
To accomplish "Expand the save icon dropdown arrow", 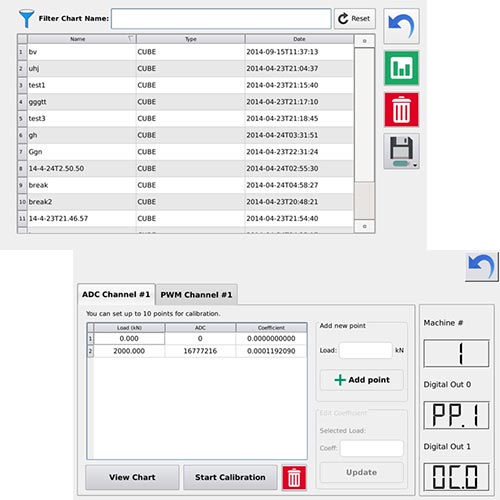I will click(x=415, y=165).
